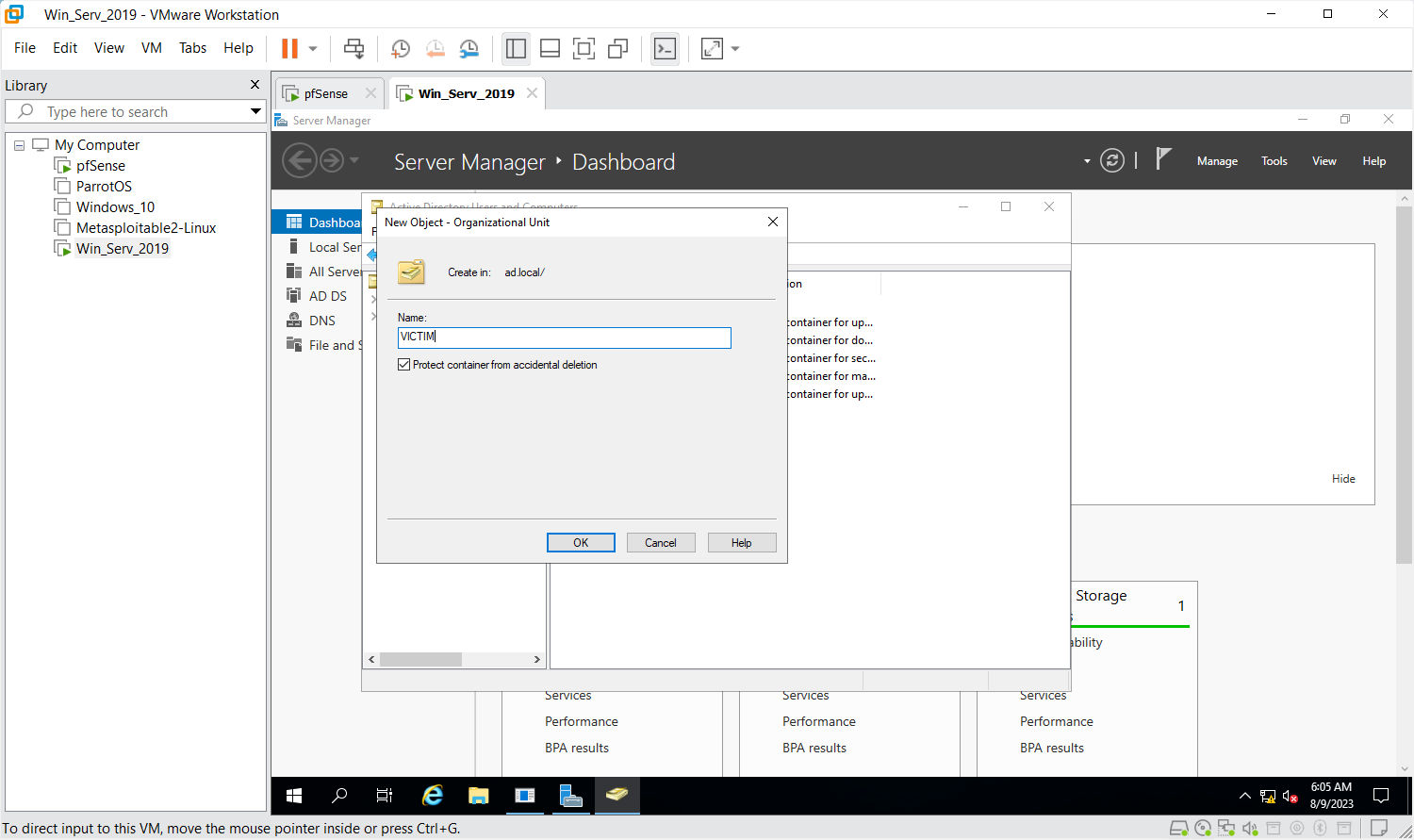Click the stretch guest display icon
The height and width of the screenshot is (840, 1414).
712,49
